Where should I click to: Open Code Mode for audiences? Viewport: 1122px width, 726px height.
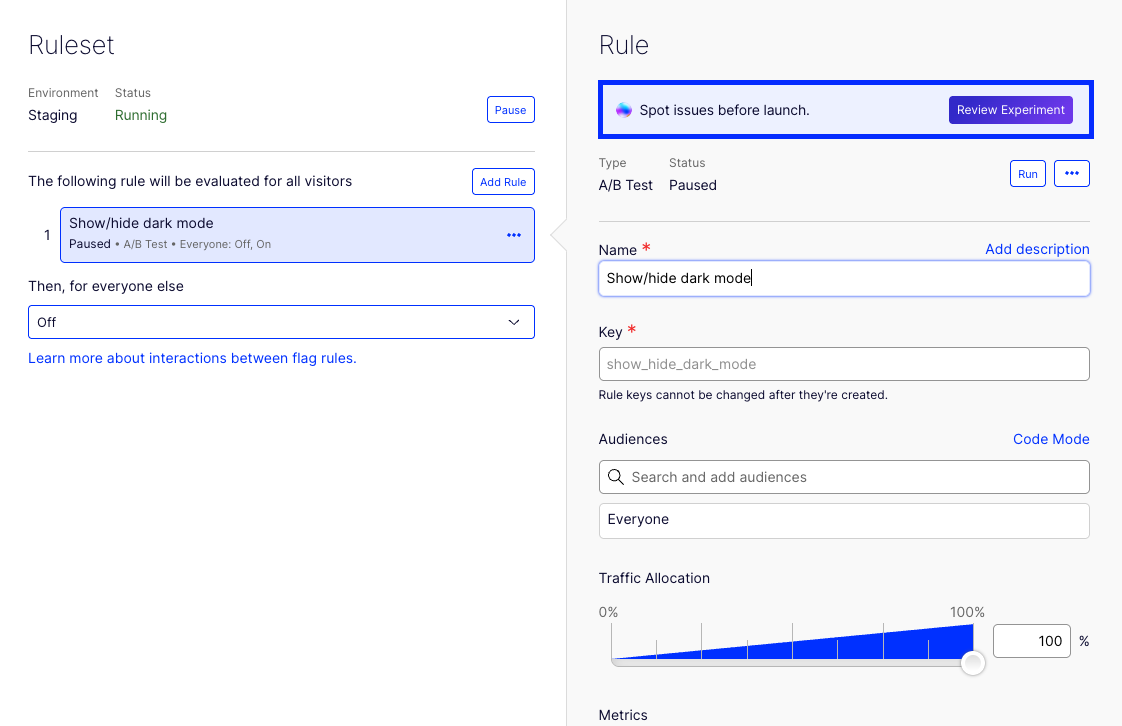[x=1051, y=439]
